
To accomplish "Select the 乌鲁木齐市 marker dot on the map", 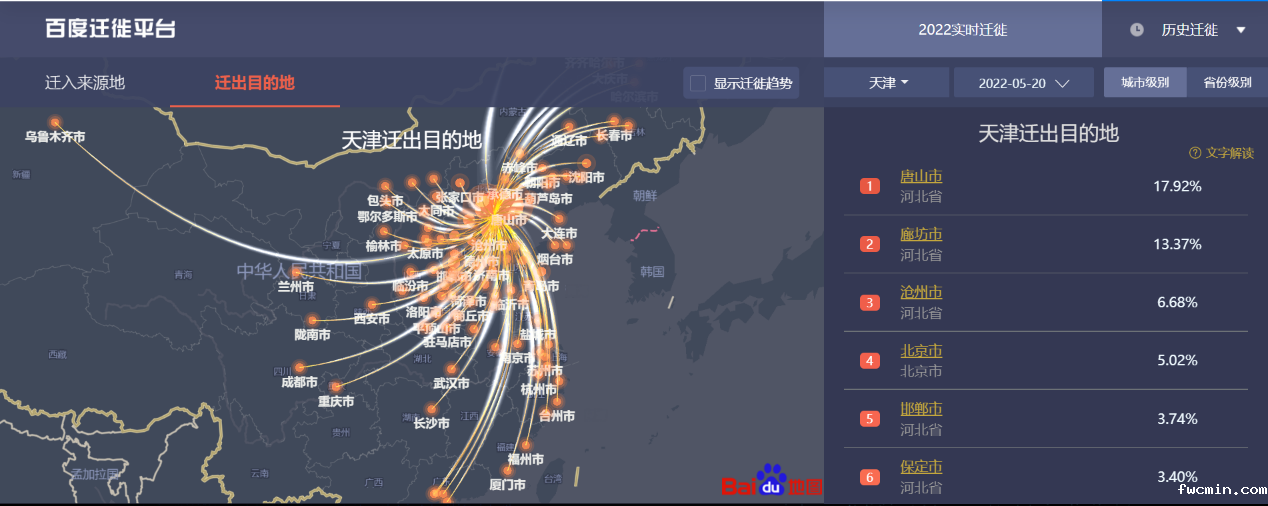I will [x=55, y=123].
